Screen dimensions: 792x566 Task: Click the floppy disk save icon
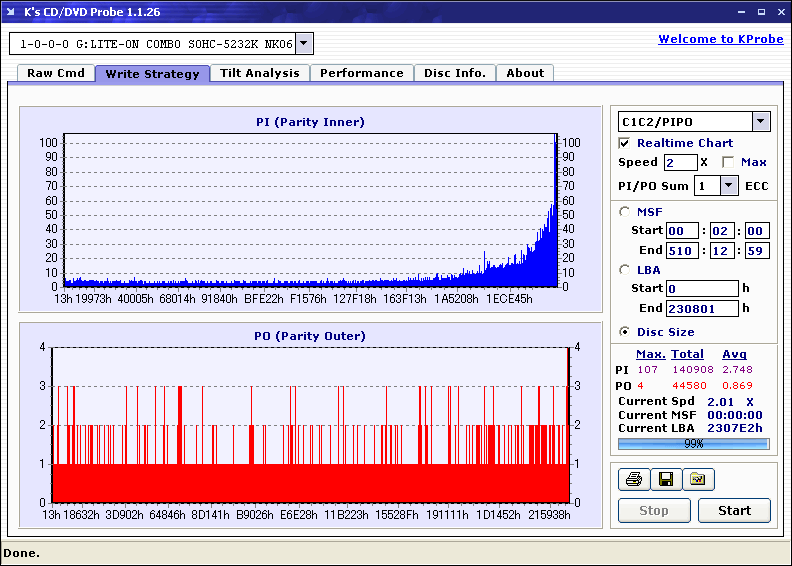pyautogui.click(x=665, y=480)
